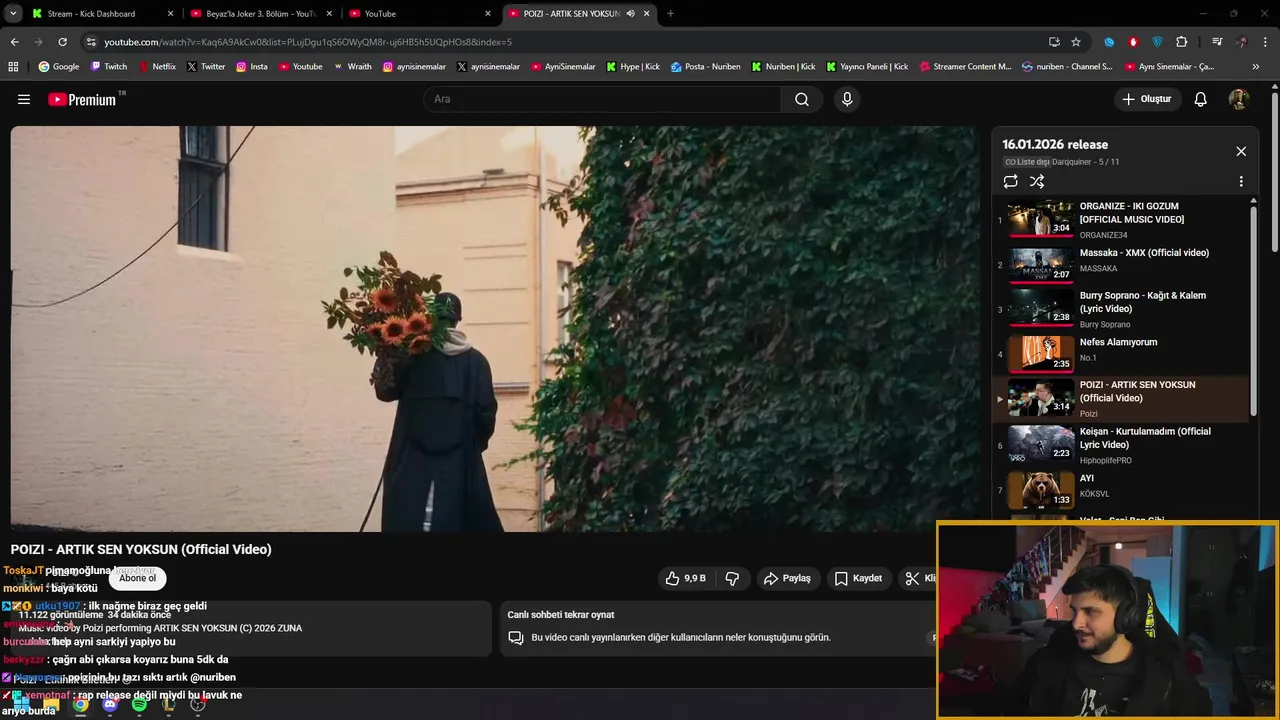Open Yayıncı Paneli | Kick bookmark
This screenshot has height=720, width=1280.
(x=867, y=67)
